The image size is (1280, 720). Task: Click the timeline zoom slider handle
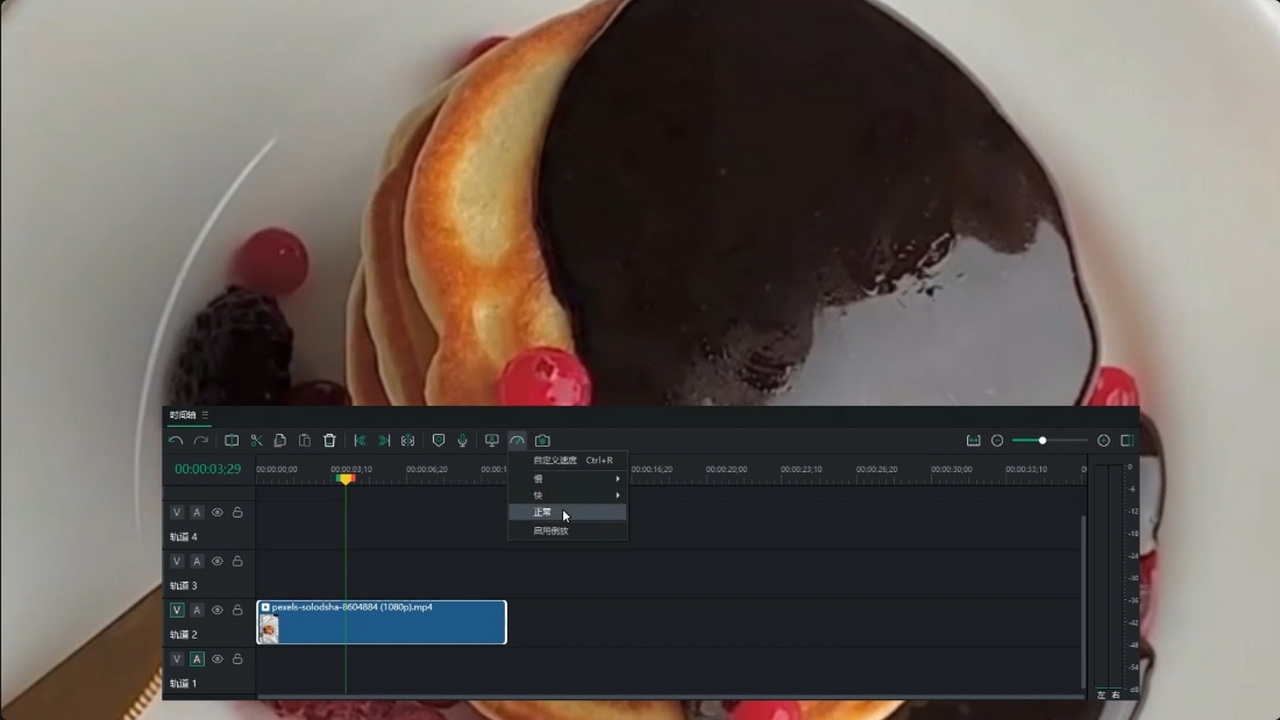click(1042, 441)
